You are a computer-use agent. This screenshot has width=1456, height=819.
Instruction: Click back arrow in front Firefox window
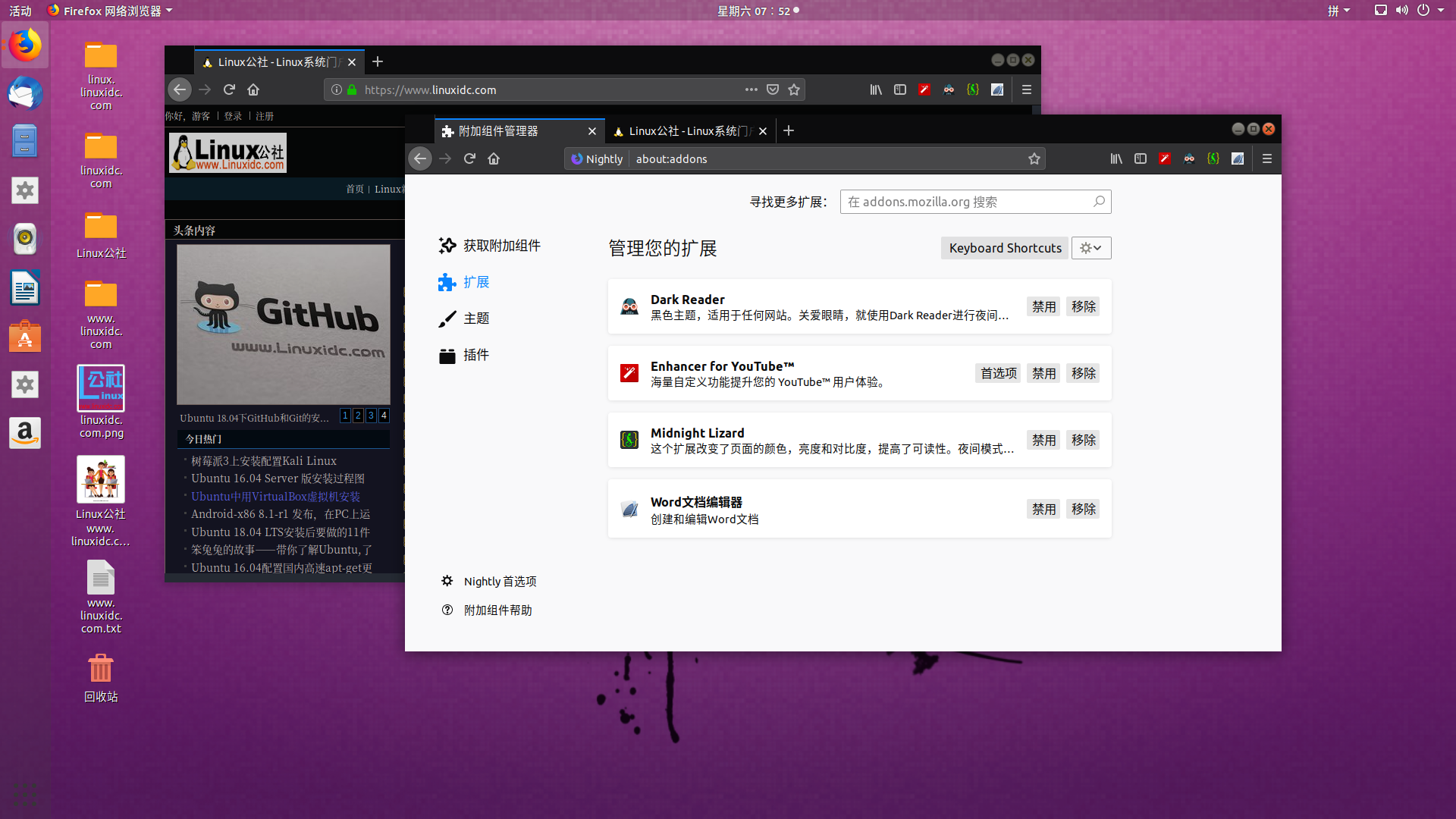click(420, 158)
